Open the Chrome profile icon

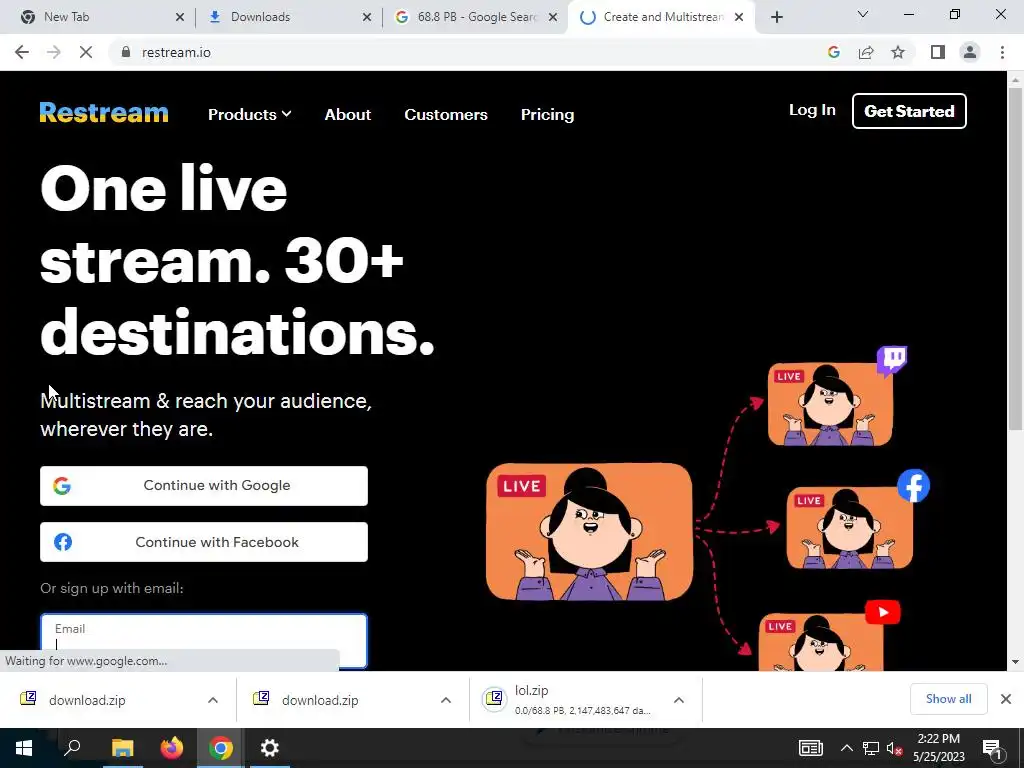[970, 52]
